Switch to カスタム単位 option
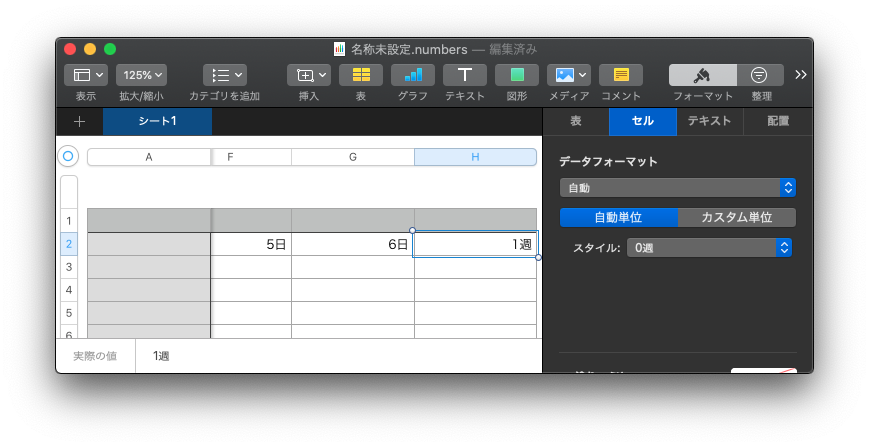 (737, 217)
